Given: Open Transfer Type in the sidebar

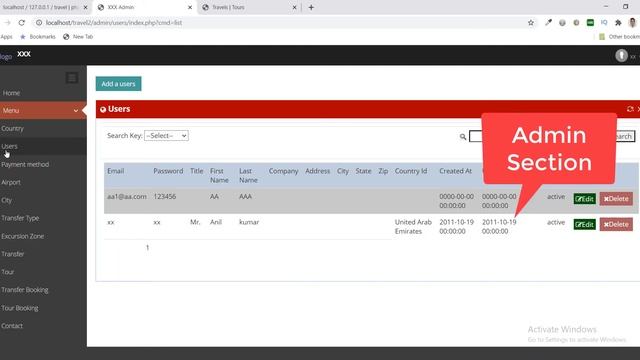Looking at the screenshot, I should click(x=20, y=218).
